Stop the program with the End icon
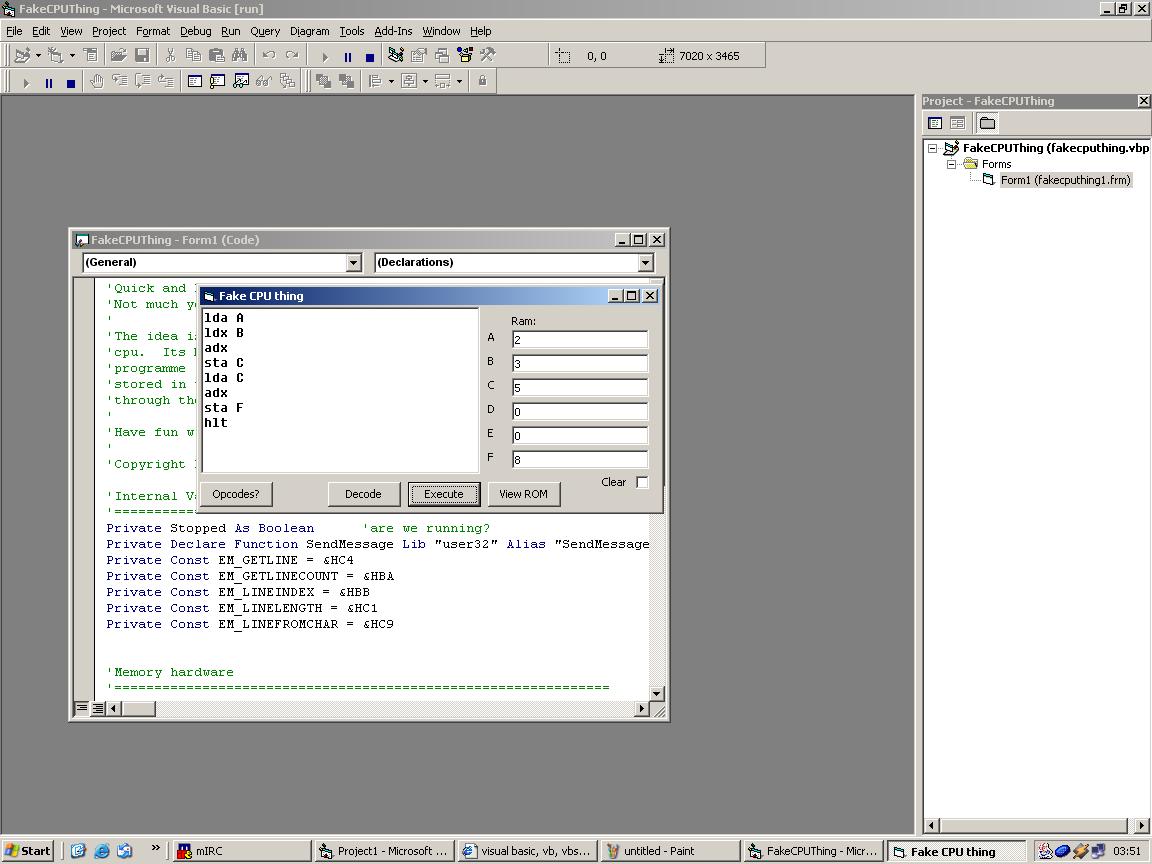The width and height of the screenshot is (1152, 864). coord(370,57)
